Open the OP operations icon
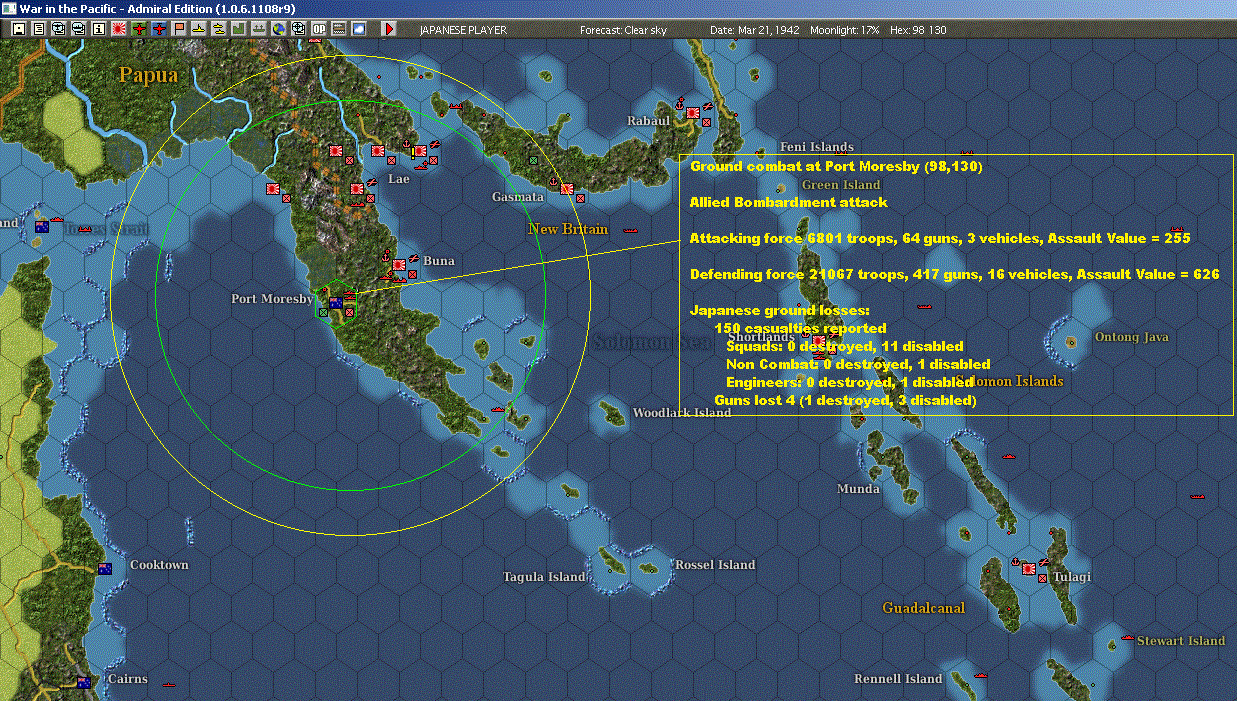 pos(319,29)
